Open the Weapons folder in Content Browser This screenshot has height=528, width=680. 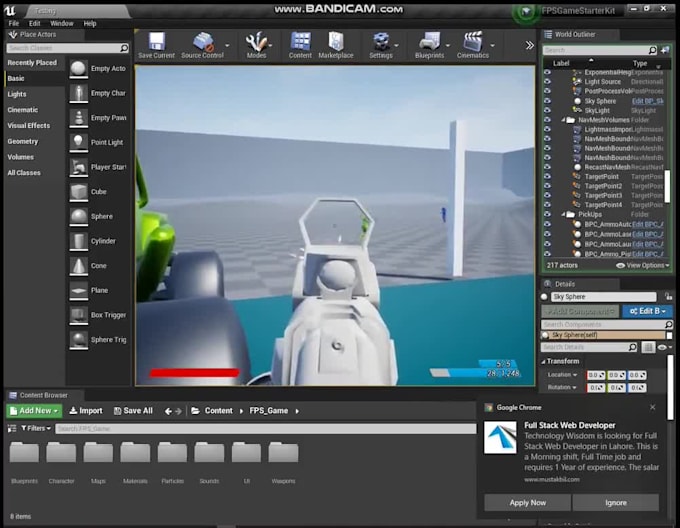pos(283,455)
